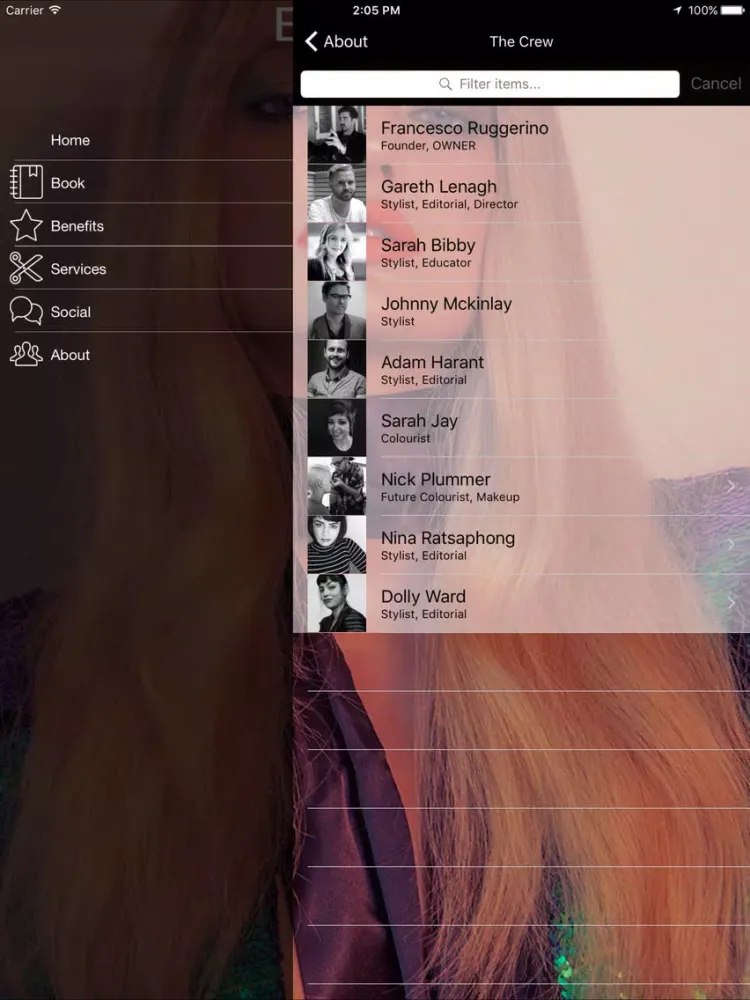Expand Nick Plummer row disclosure chevron
This screenshot has height=1000, width=750.
tap(731, 487)
